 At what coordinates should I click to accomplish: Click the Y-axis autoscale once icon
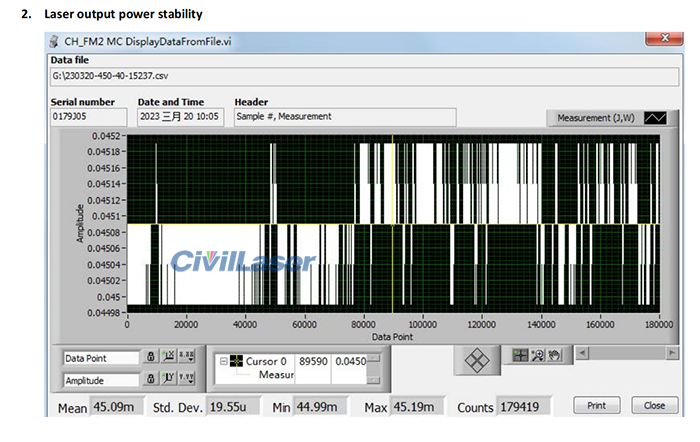pos(169,379)
